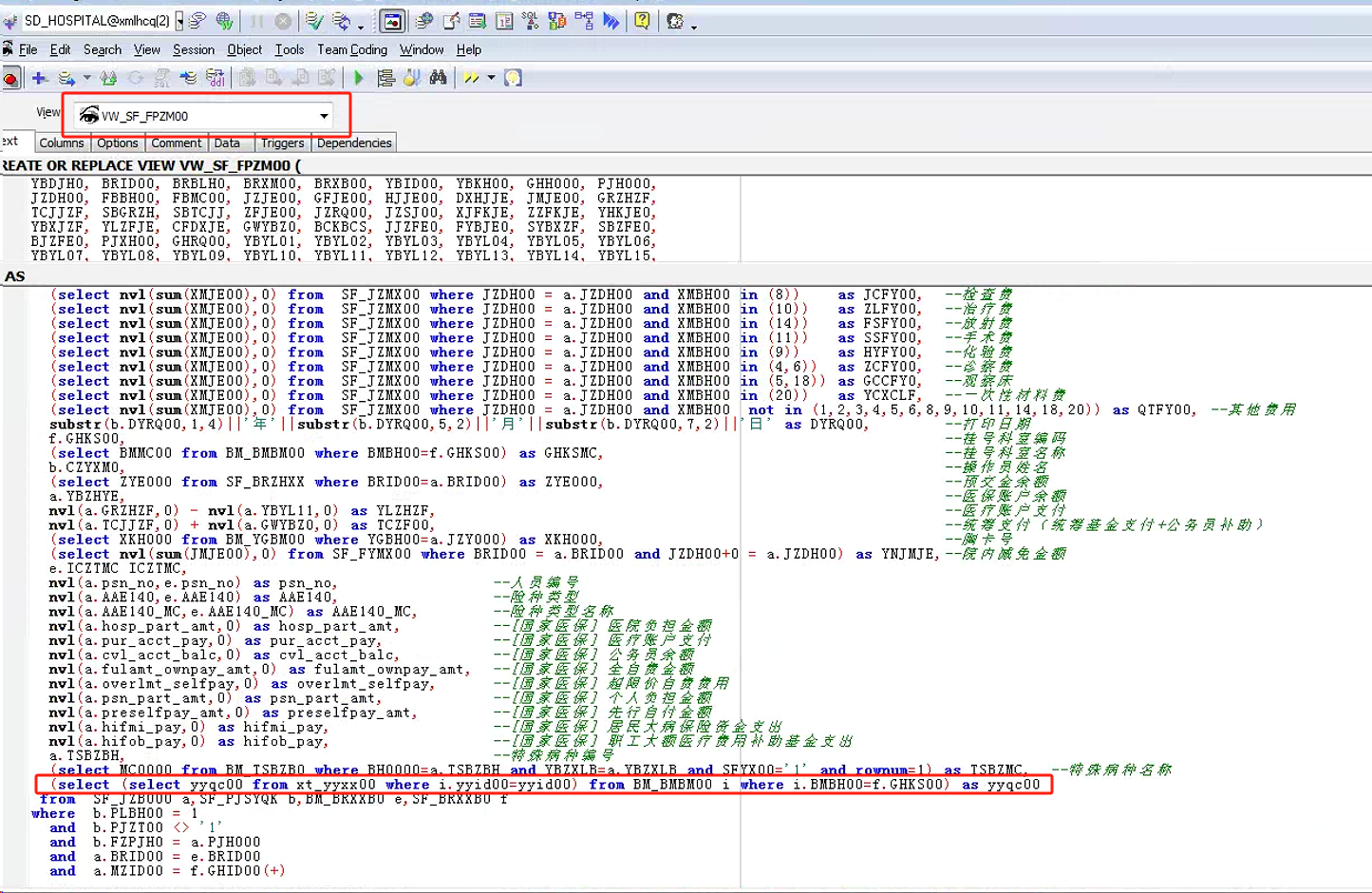
Task: Click the green Execute play arrow
Action: click(x=358, y=78)
